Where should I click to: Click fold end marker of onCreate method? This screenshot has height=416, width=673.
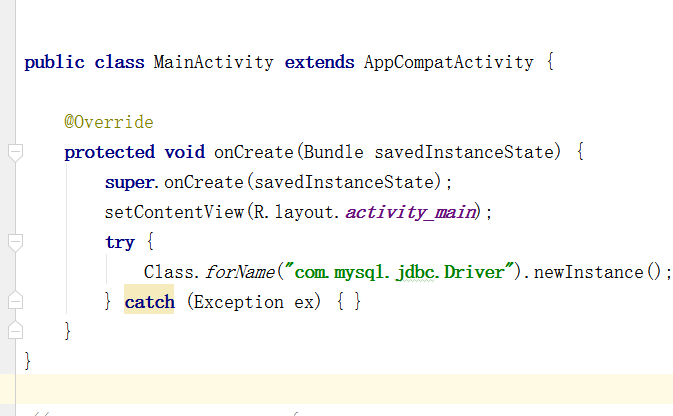click(x=15, y=330)
